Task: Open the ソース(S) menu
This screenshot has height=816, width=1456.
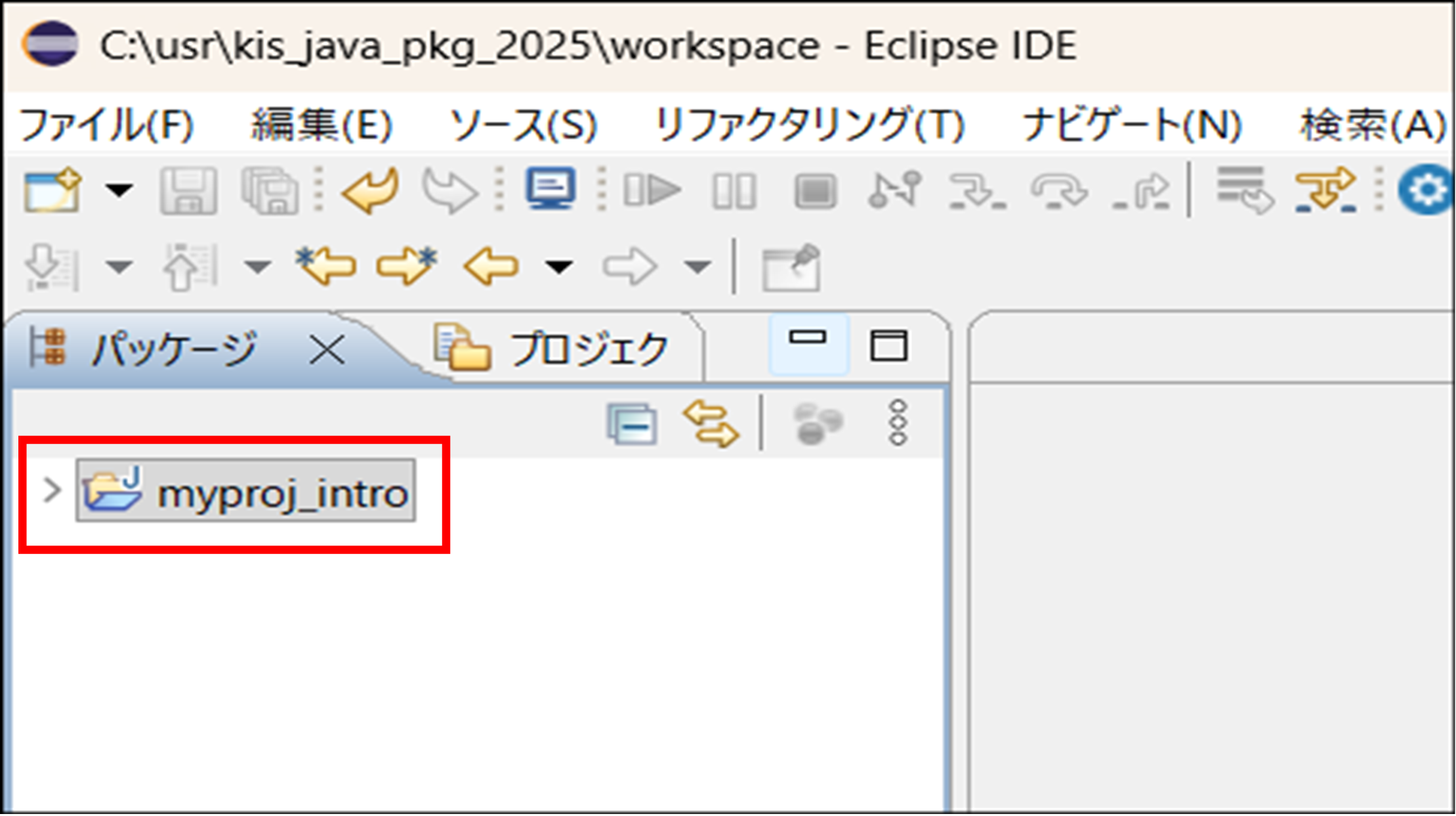Action: [x=523, y=125]
